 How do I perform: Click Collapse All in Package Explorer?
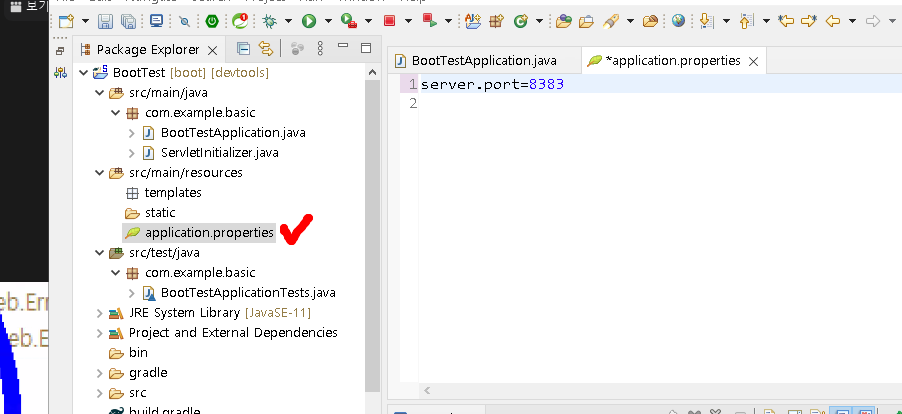pos(243,49)
